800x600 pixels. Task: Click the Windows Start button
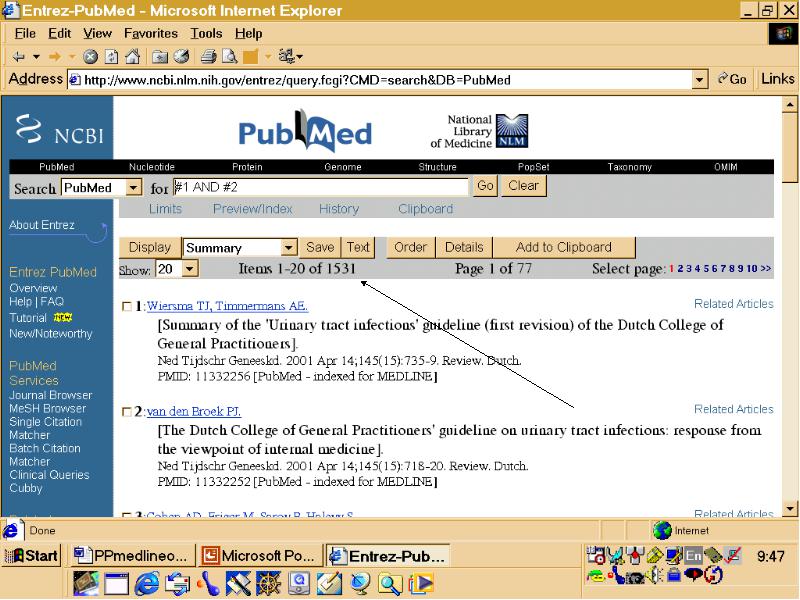coord(32,555)
